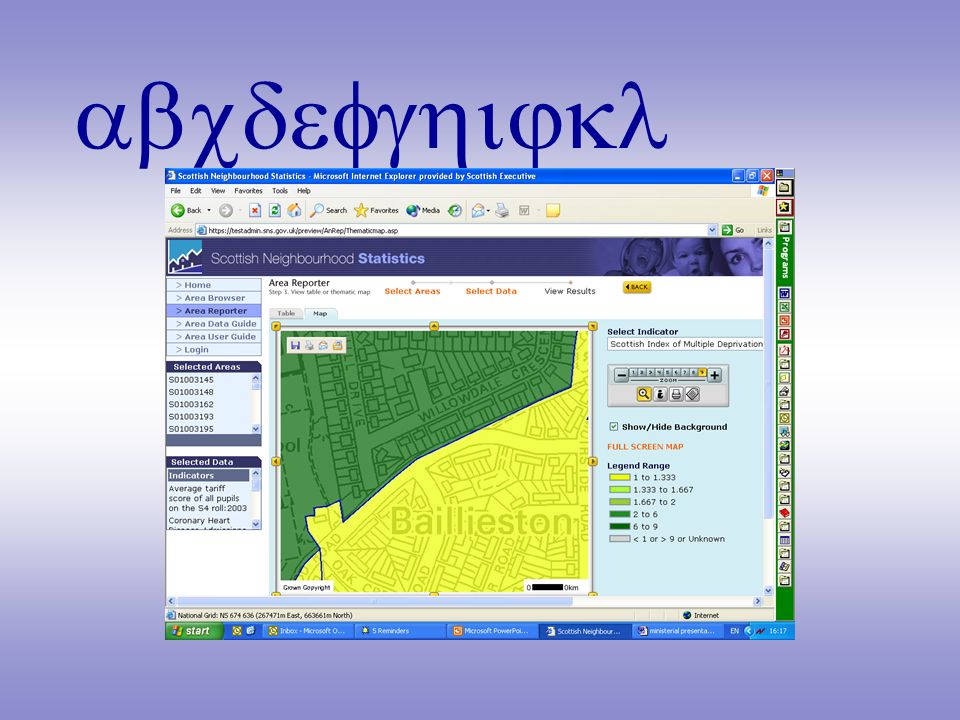Click the red Stop loading icon

(255, 211)
